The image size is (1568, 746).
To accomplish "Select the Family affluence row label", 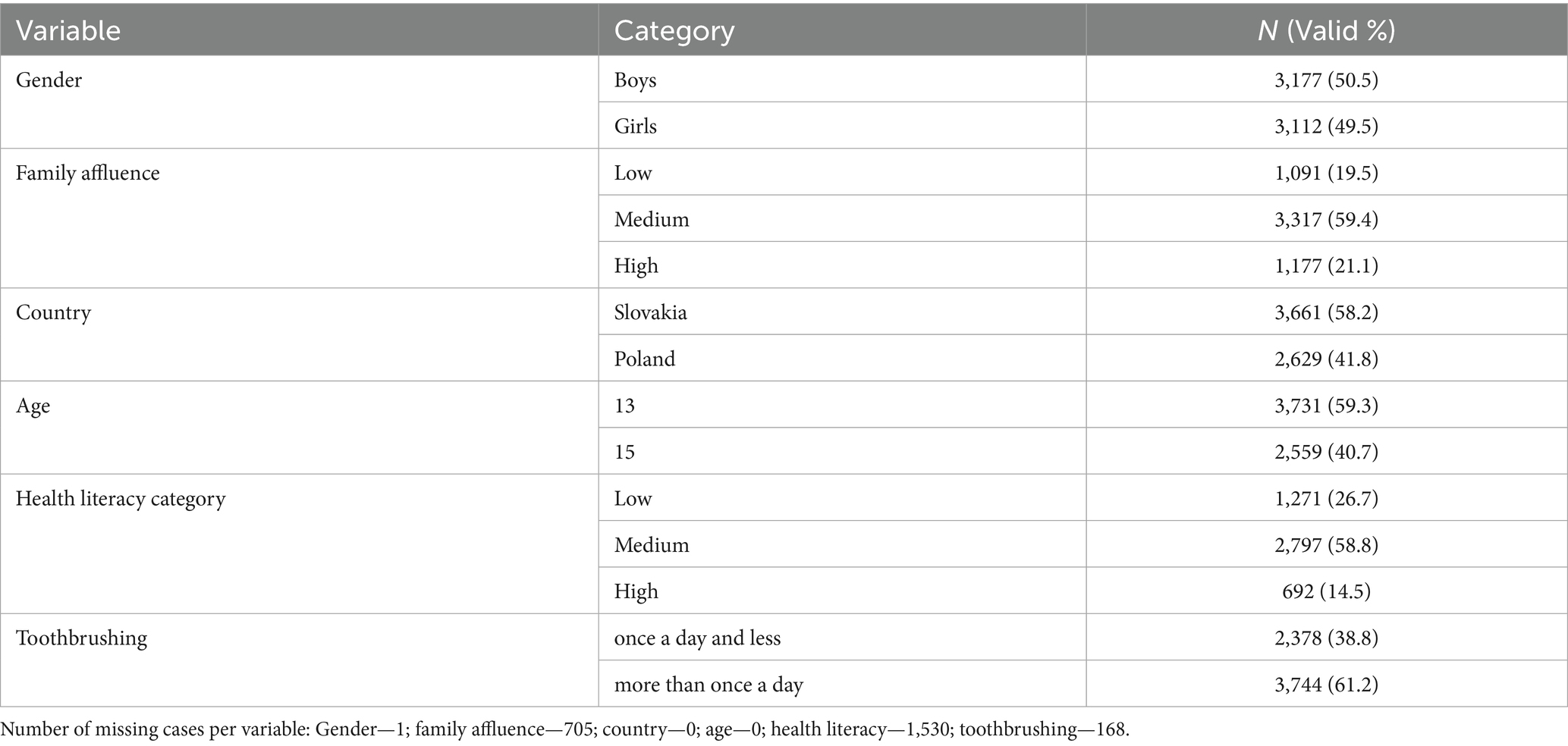I will 87,173.
